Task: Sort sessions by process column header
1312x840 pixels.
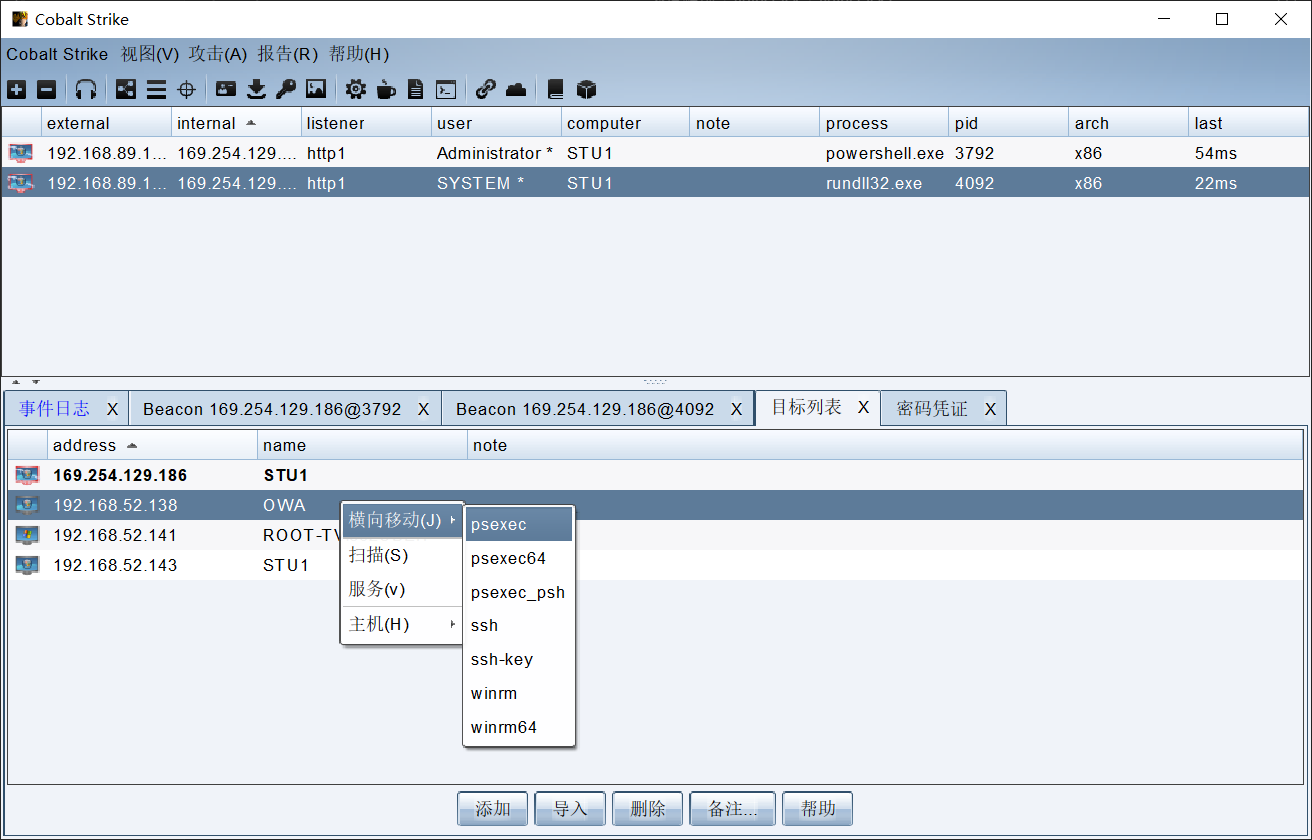Action: pyautogui.click(x=884, y=123)
